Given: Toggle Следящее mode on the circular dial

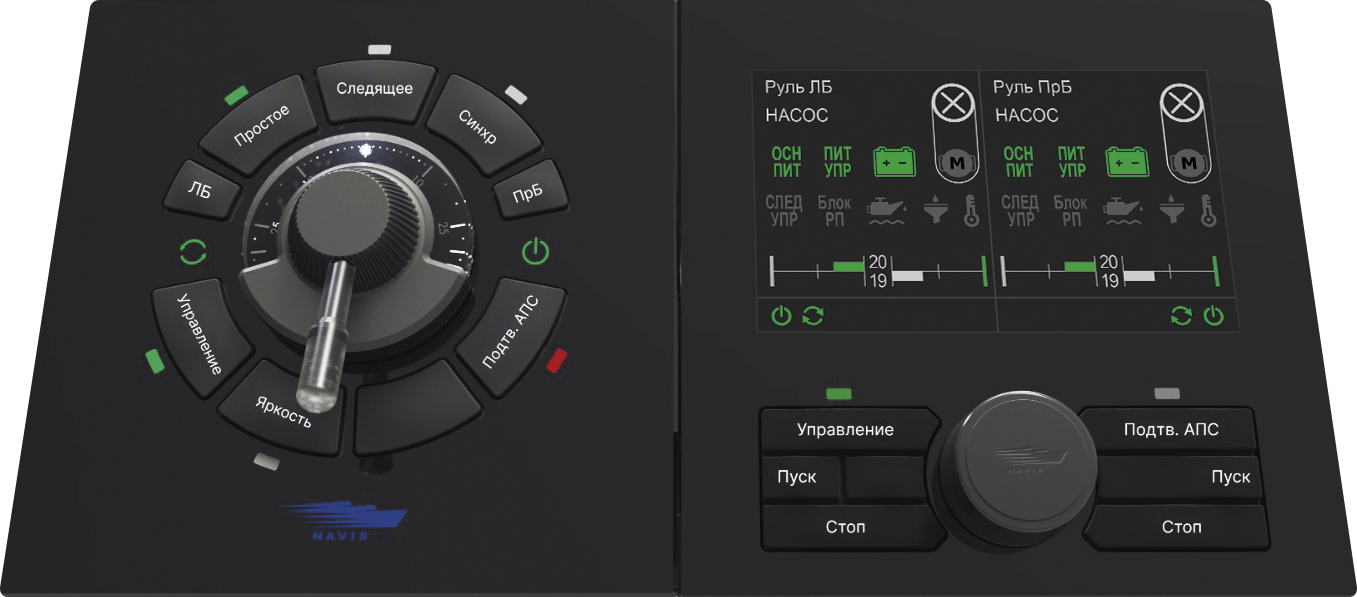Looking at the screenshot, I should (374, 88).
